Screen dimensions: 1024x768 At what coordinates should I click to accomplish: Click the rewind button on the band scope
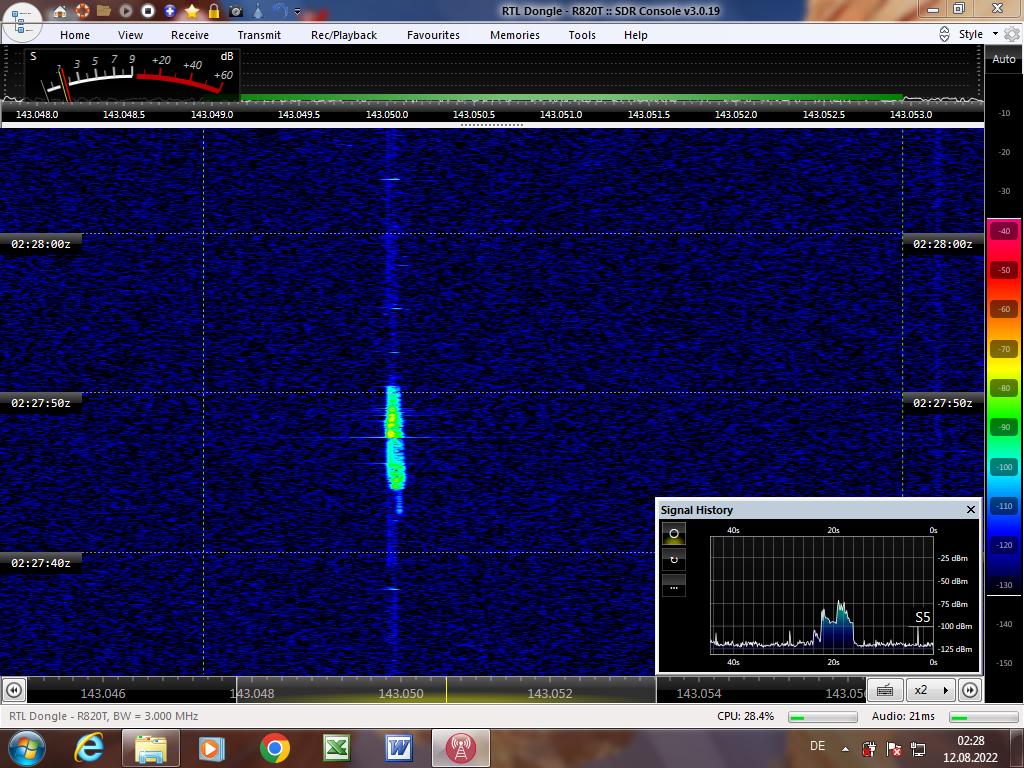(x=14, y=690)
